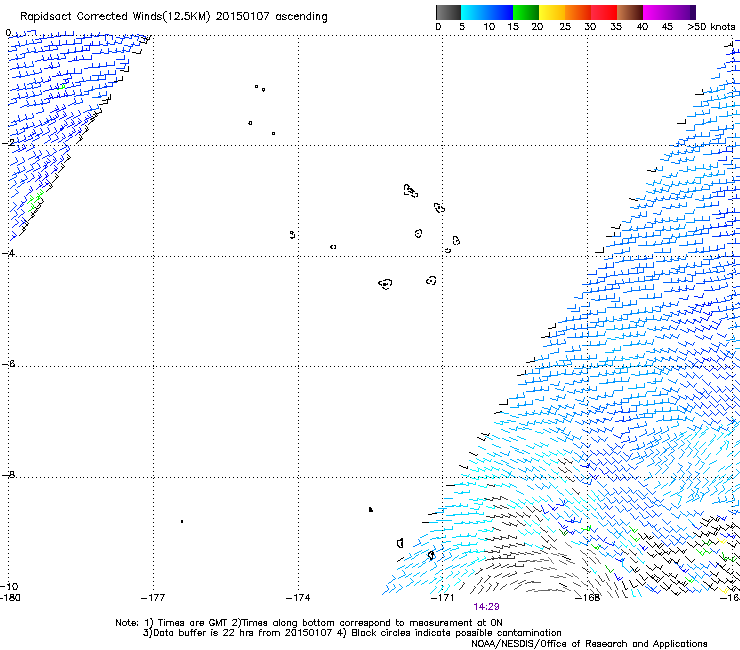Click the '-174' longitude axis label

[x=298, y=598]
